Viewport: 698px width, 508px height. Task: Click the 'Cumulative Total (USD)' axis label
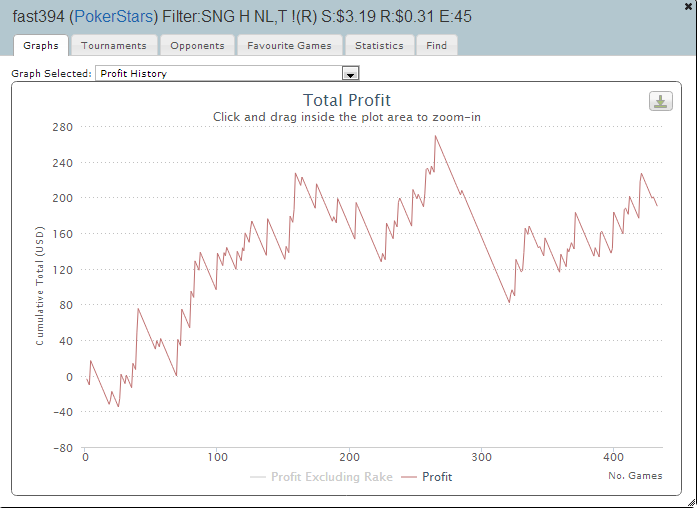click(x=40, y=286)
